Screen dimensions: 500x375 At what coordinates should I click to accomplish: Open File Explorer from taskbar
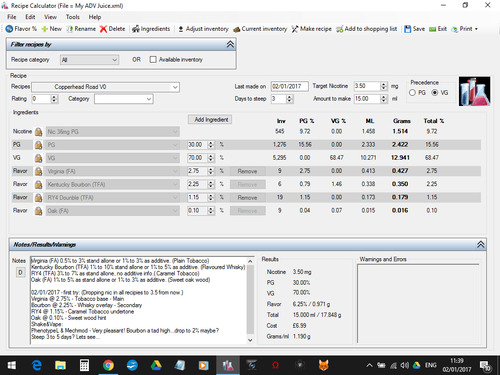click(x=60, y=366)
